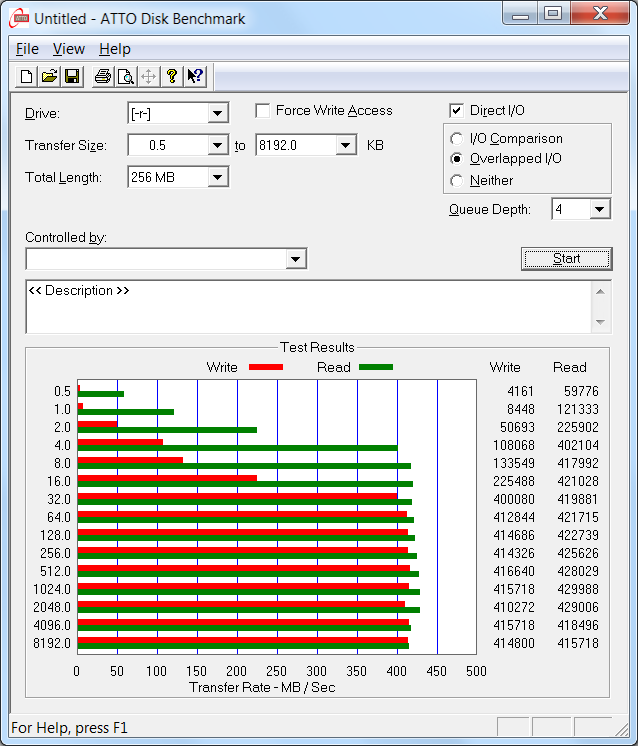638x746 pixels.
Task: Click the Description scrollbar up arrow
Action: tap(600, 292)
